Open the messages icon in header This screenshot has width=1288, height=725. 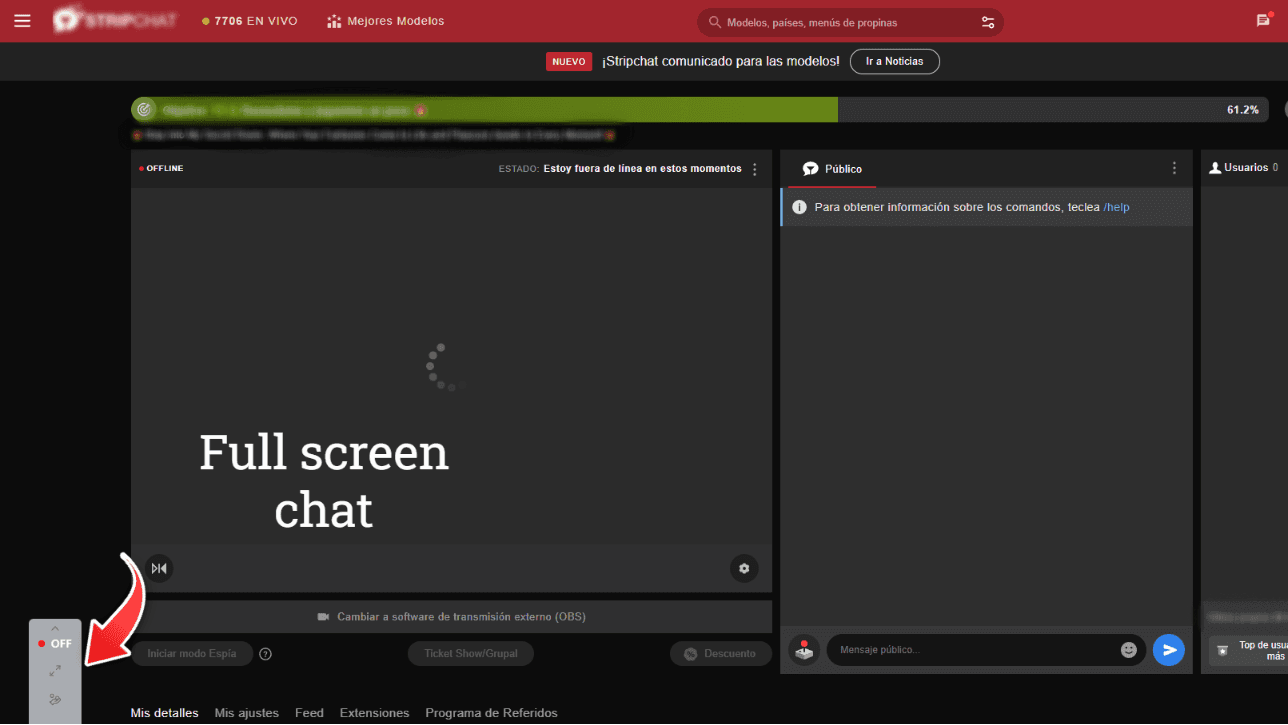[x=1263, y=21]
